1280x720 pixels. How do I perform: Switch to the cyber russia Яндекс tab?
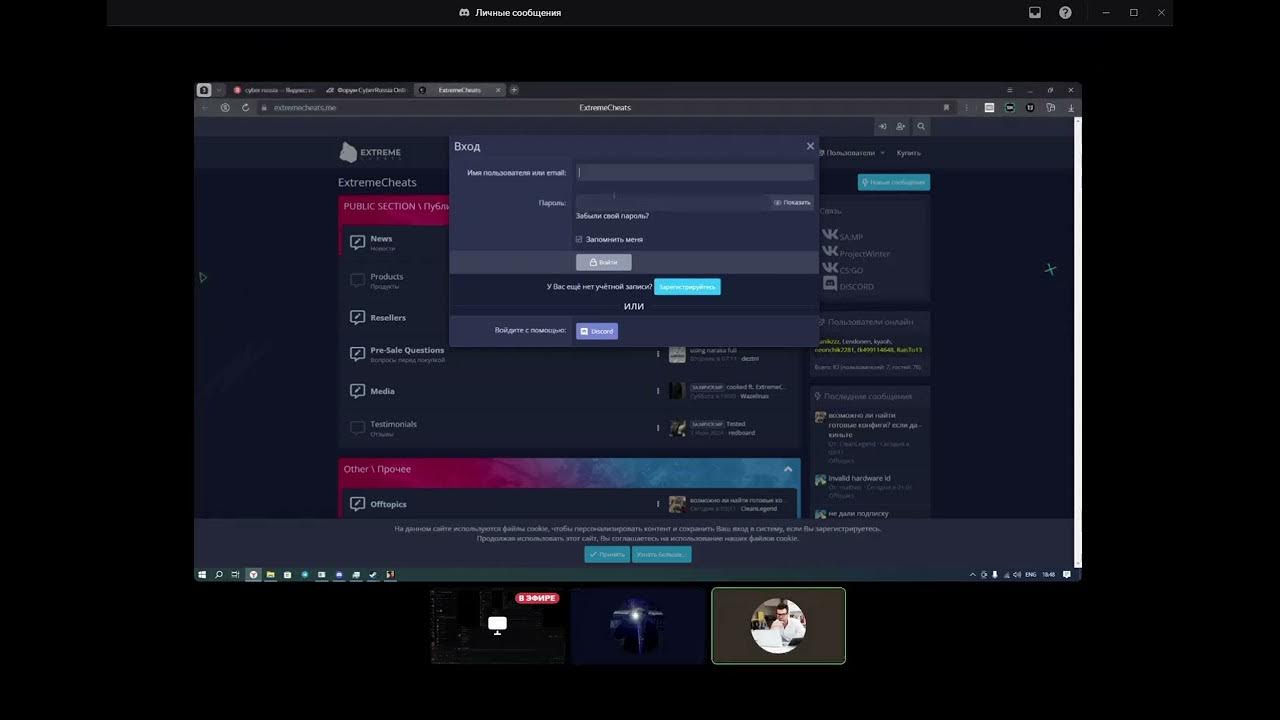pyautogui.click(x=274, y=90)
